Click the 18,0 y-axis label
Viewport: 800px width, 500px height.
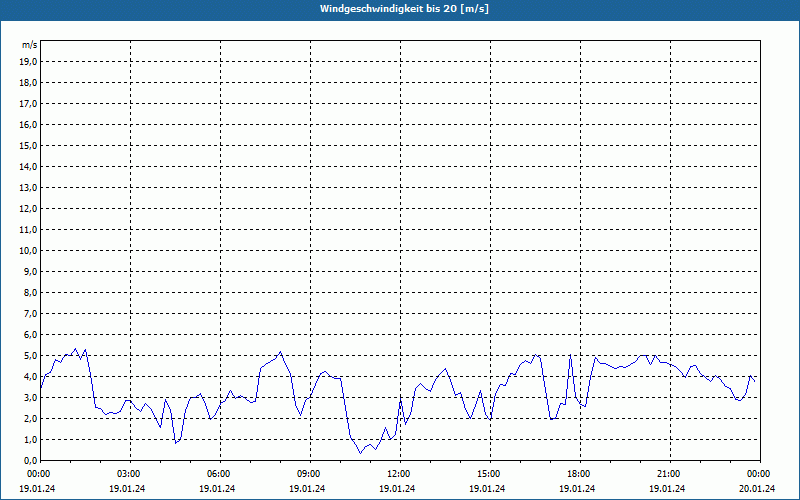point(29,83)
